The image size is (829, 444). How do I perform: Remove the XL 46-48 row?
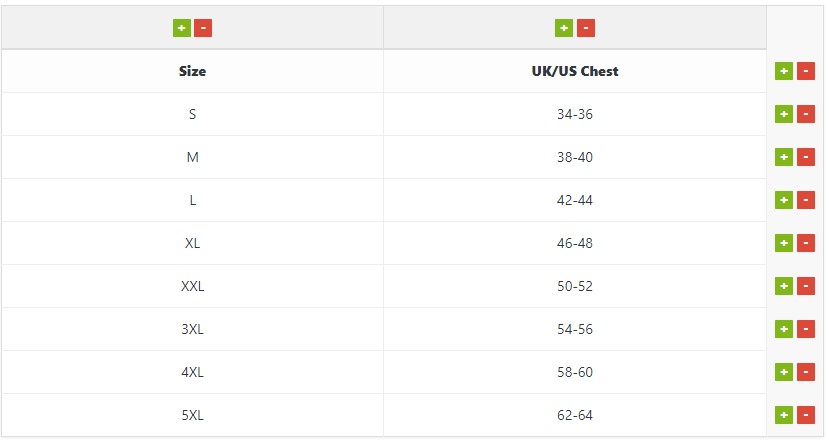806,243
